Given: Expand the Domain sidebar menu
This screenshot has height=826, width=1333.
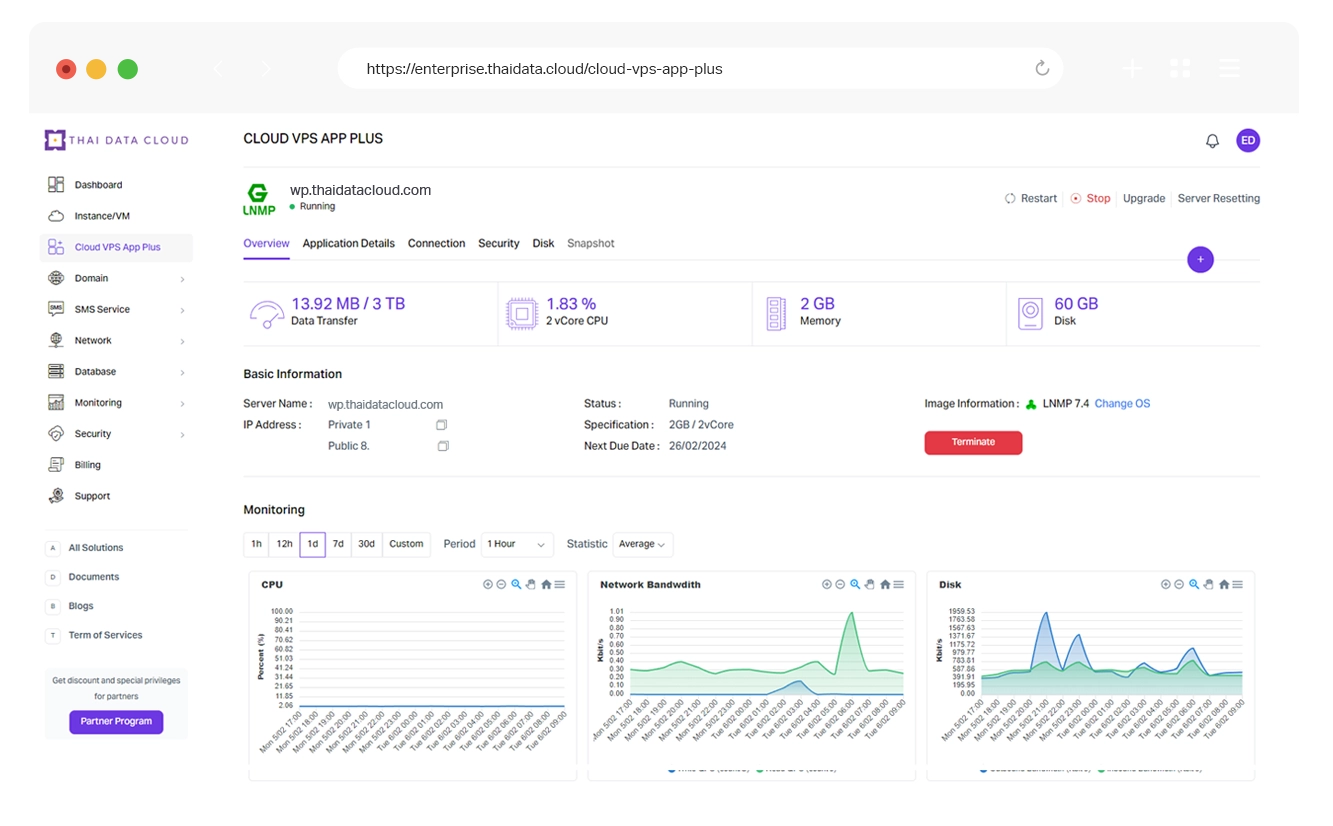Looking at the screenshot, I should pos(116,278).
